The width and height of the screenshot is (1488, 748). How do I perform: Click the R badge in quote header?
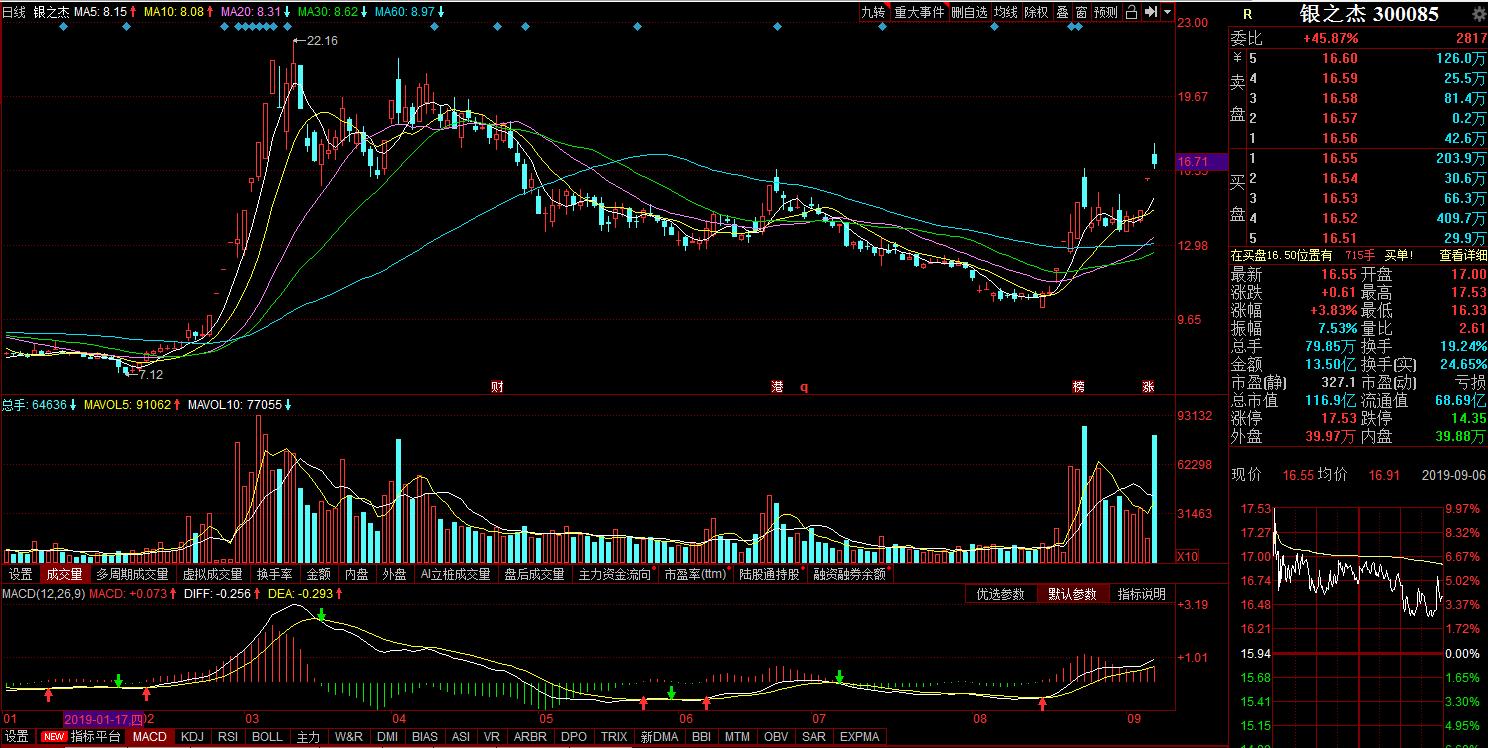tap(1247, 14)
